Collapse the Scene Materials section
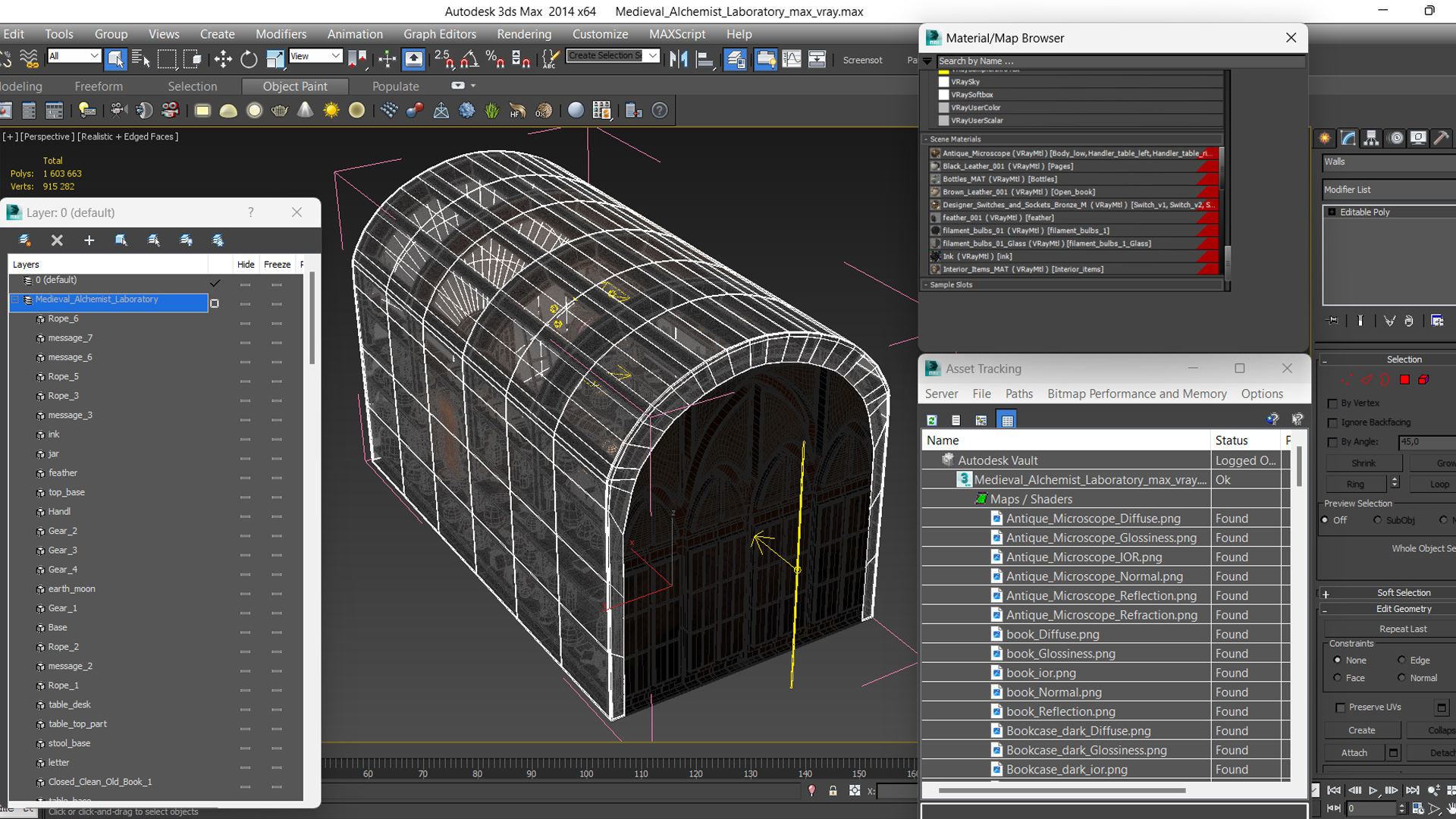The width and height of the screenshot is (1456, 819). [926, 140]
